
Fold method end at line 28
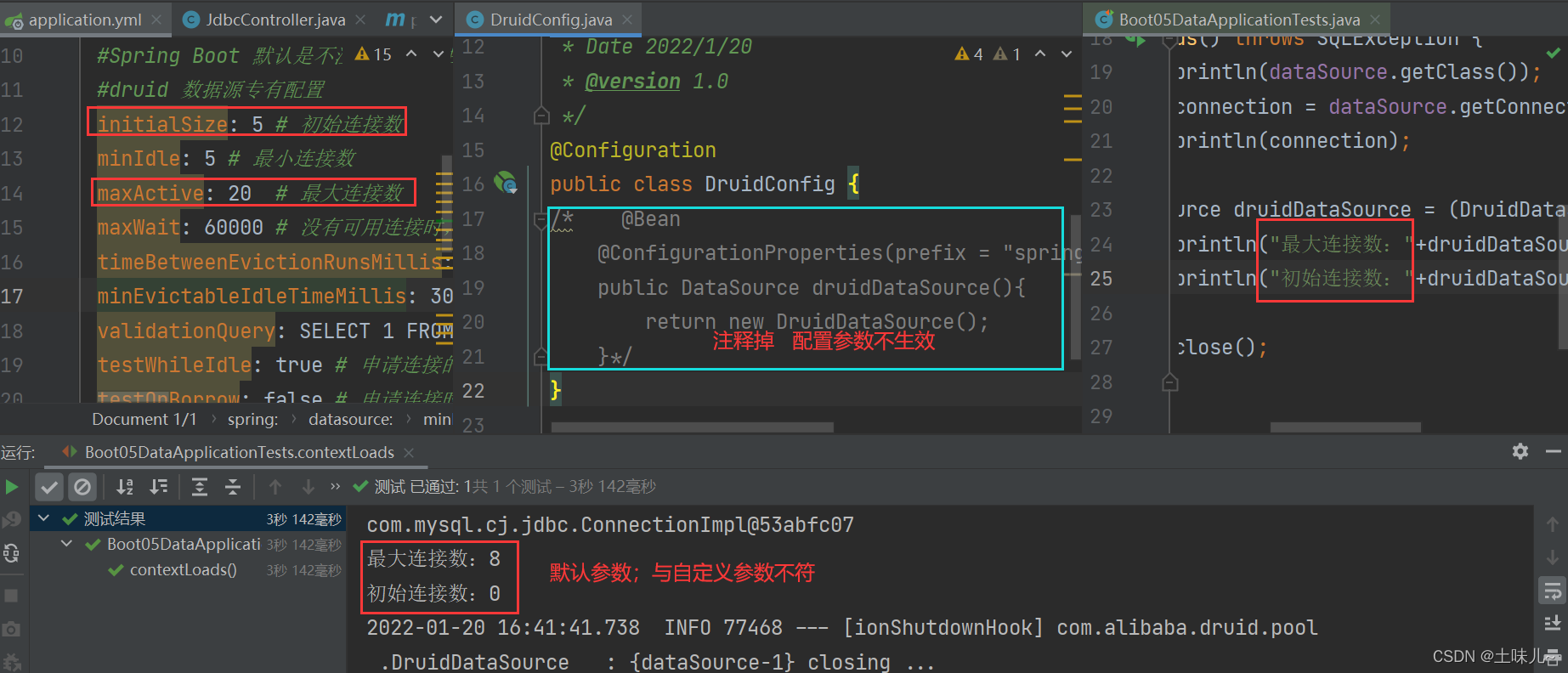[1170, 382]
